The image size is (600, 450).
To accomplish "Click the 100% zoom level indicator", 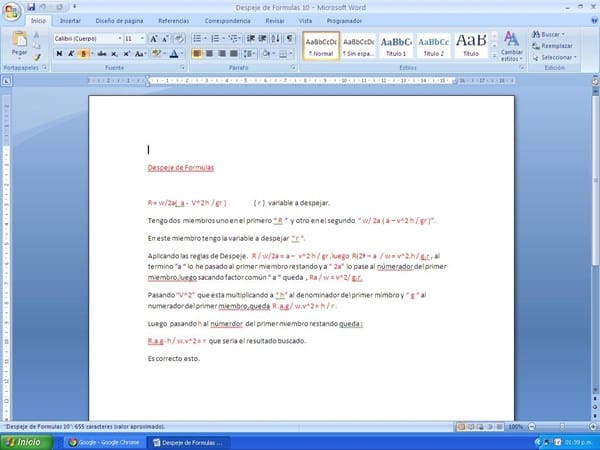I will 516,426.
